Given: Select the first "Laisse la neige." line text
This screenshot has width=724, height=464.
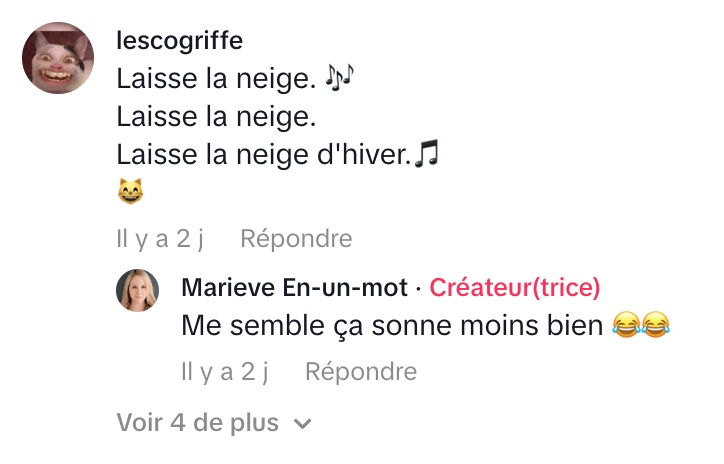Looking at the screenshot, I should pyautogui.click(x=216, y=78).
